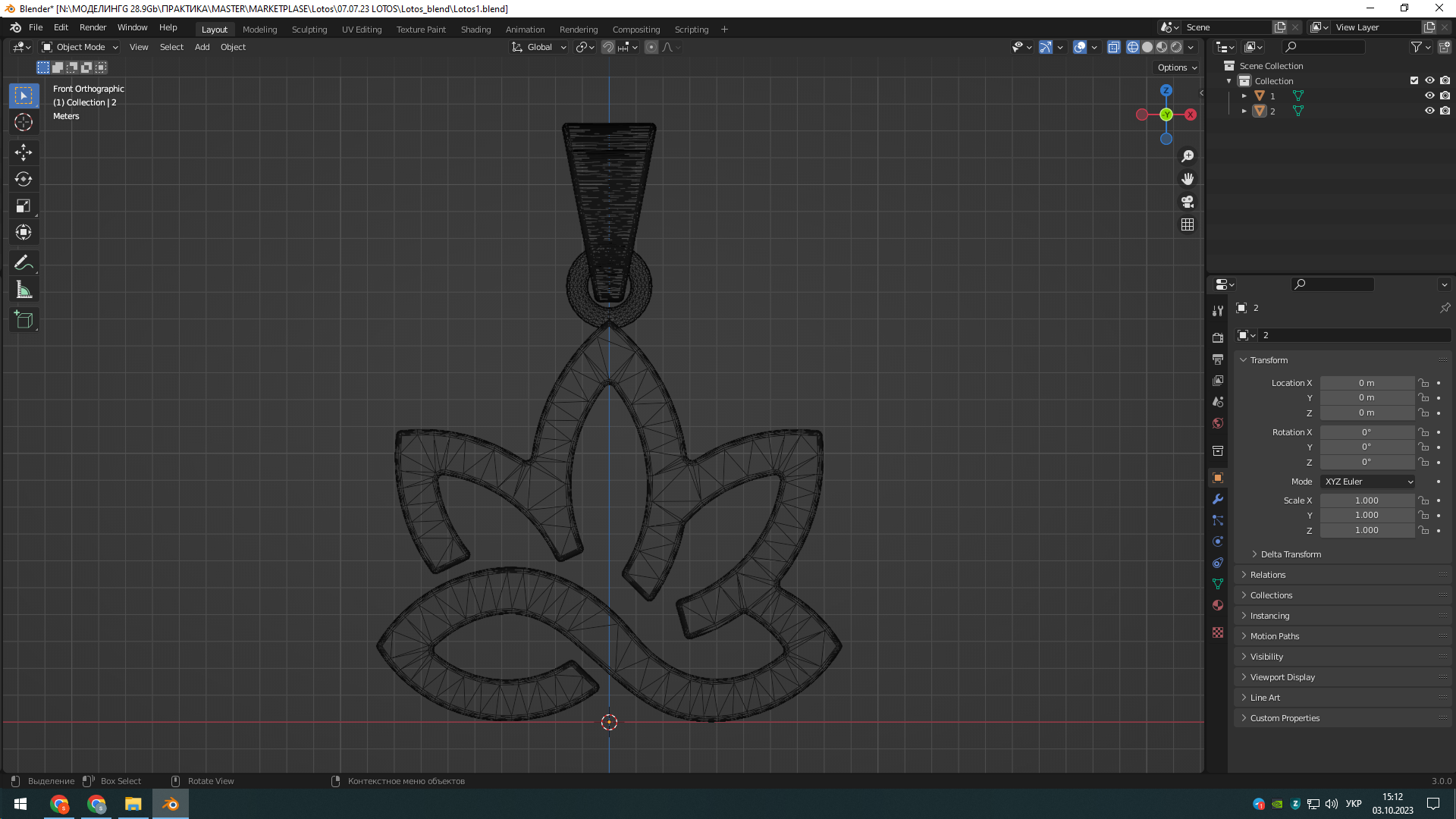Image resolution: width=1456 pixels, height=819 pixels.
Task: Toggle visibility of collection 1
Action: click(1430, 95)
